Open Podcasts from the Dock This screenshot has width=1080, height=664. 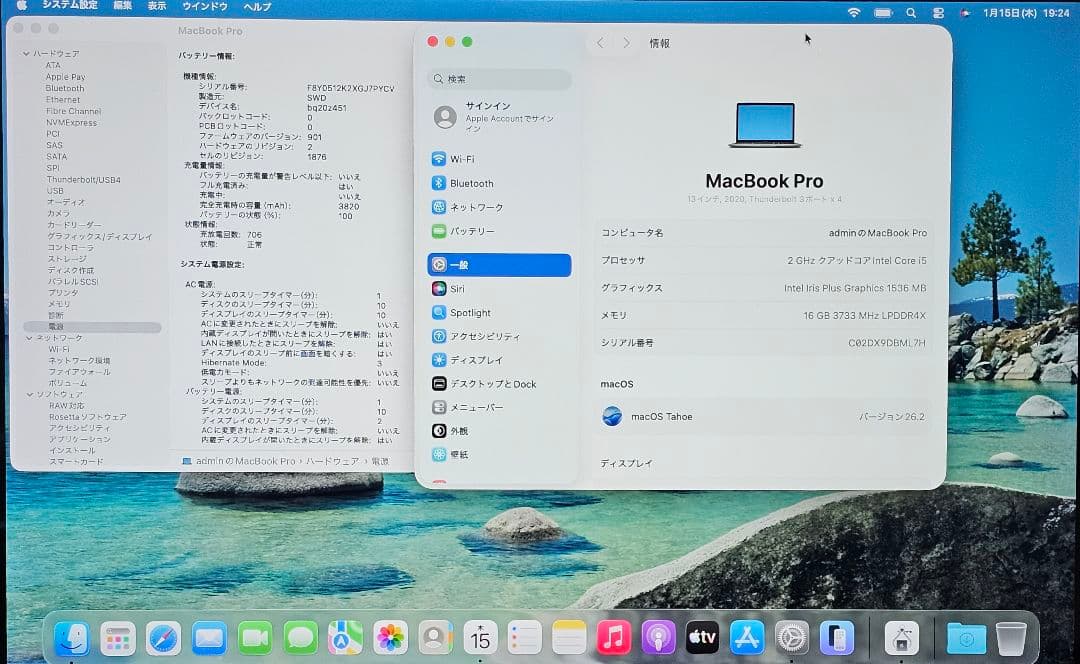coord(656,637)
